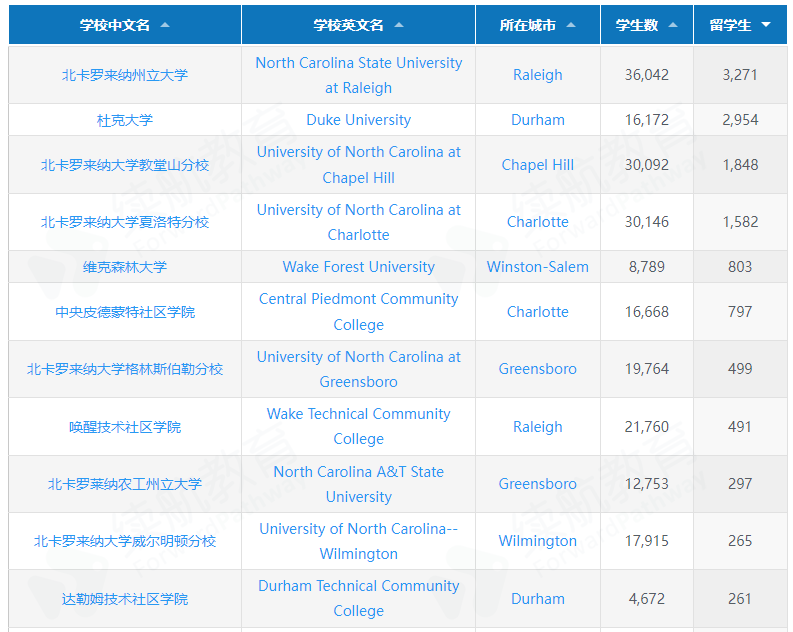This screenshot has height=632, width=793.
Task: Select international student count 1,582
Action: [740, 222]
